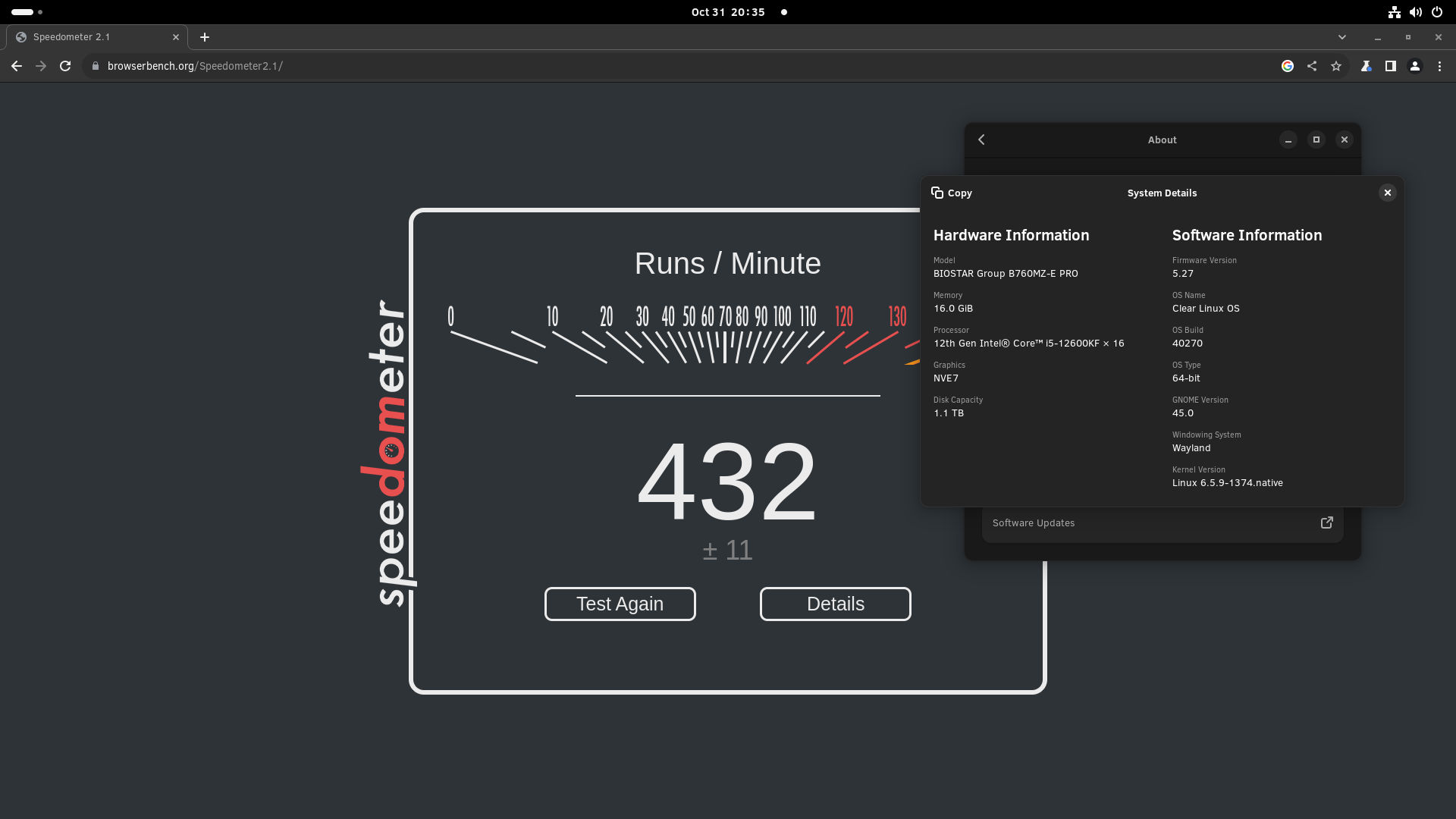Go back in About window
Viewport: 1456px width, 819px height.
coord(981,140)
